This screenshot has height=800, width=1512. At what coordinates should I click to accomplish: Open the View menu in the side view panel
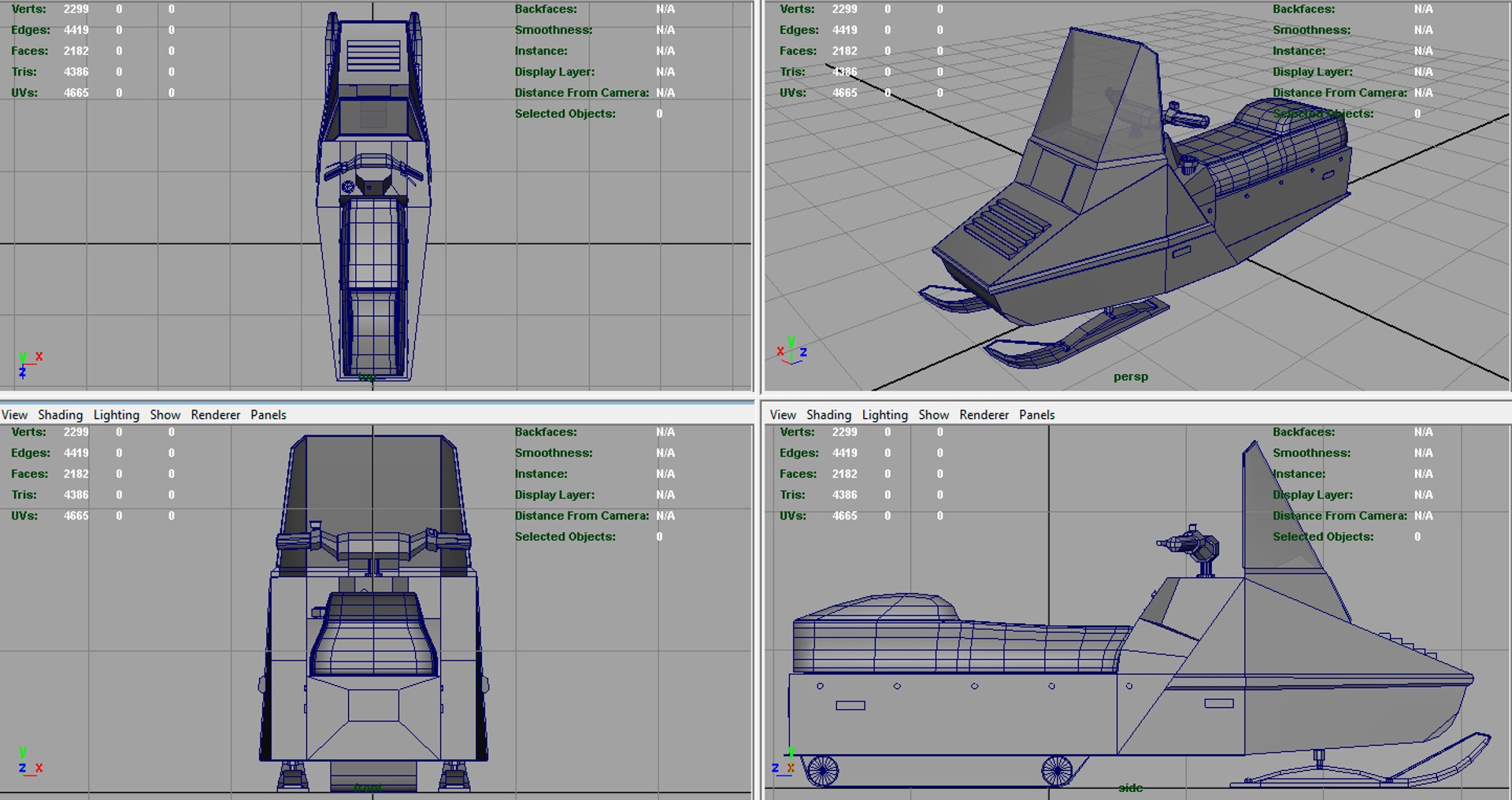coord(783,415)
